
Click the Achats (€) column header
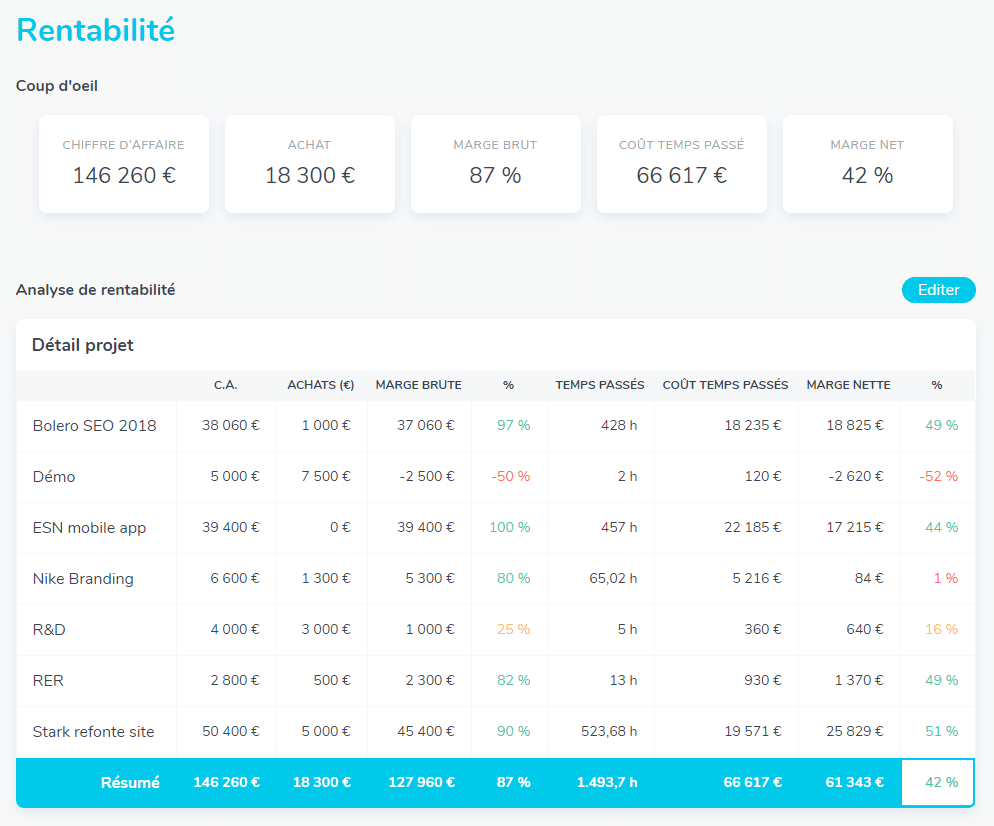pos(320,385)
